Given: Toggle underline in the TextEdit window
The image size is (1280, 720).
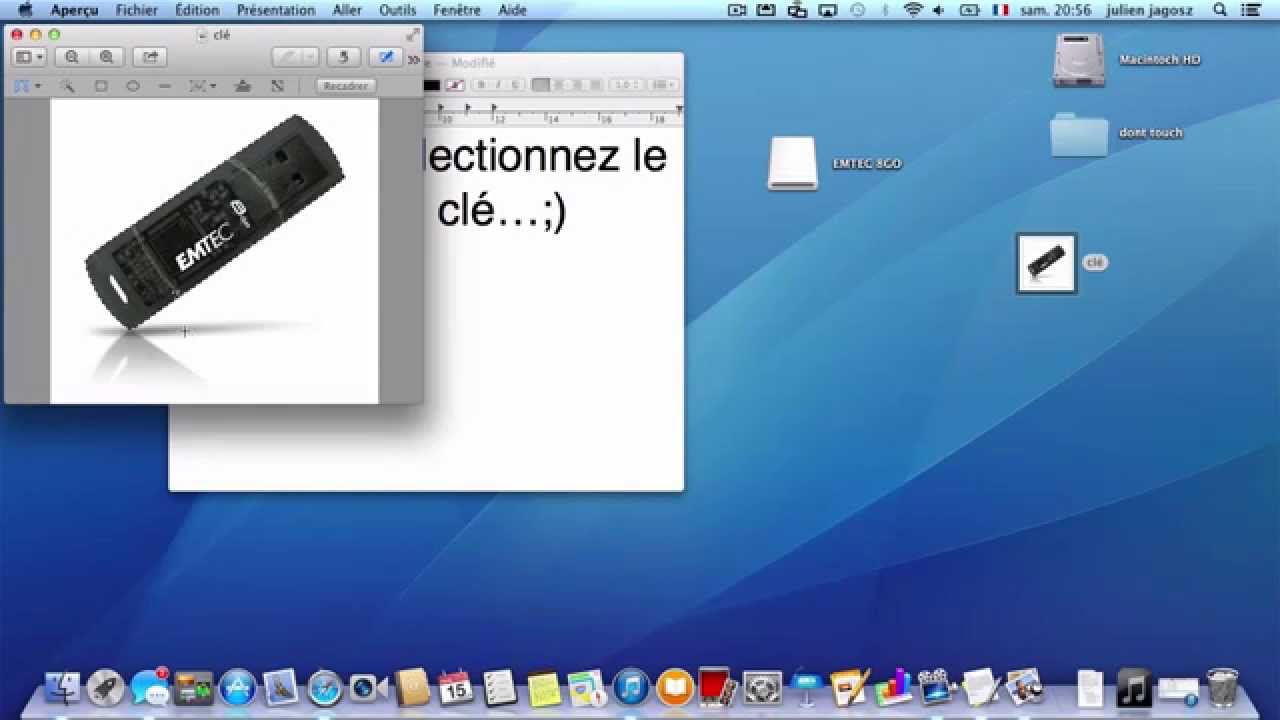Looking at the screenshot, I should point(514,85).
